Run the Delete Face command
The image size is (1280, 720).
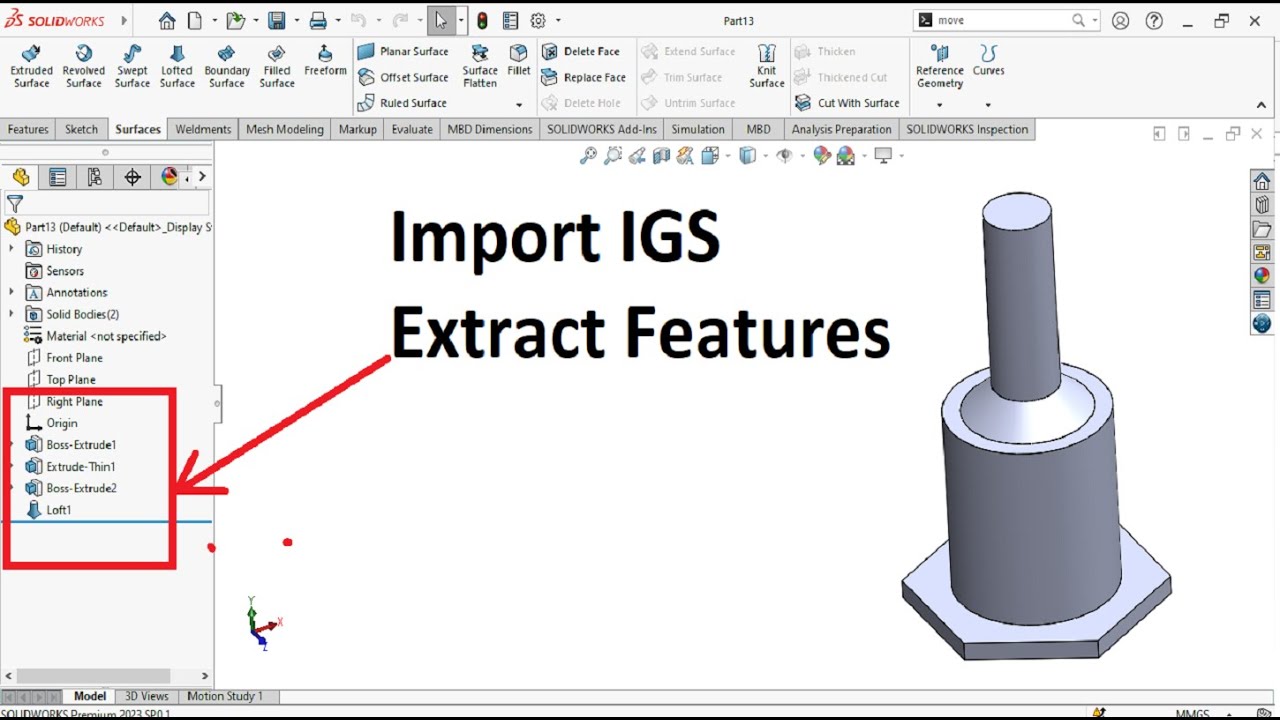581,51
